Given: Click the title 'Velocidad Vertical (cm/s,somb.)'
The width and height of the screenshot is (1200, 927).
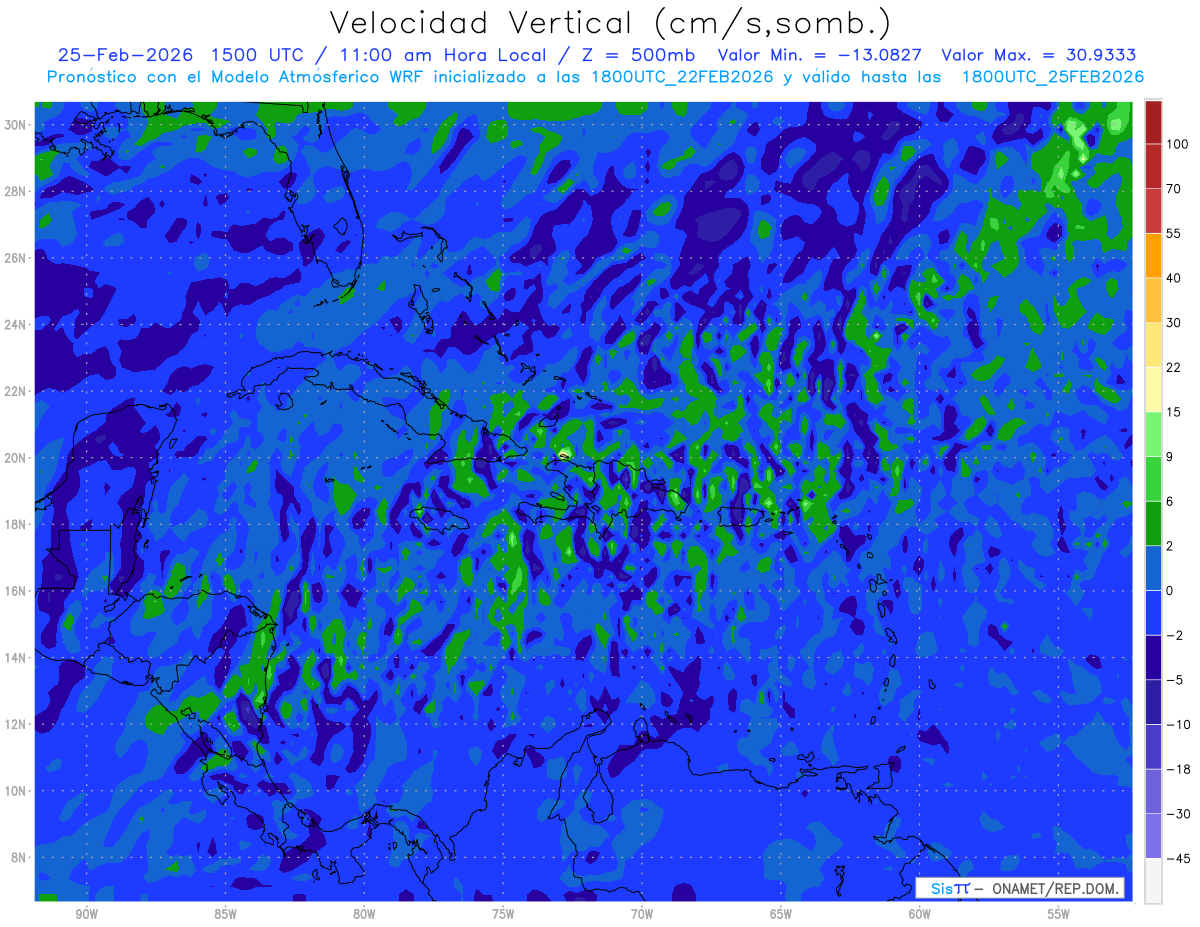Looking at the screenshot, I should point(609,23).
